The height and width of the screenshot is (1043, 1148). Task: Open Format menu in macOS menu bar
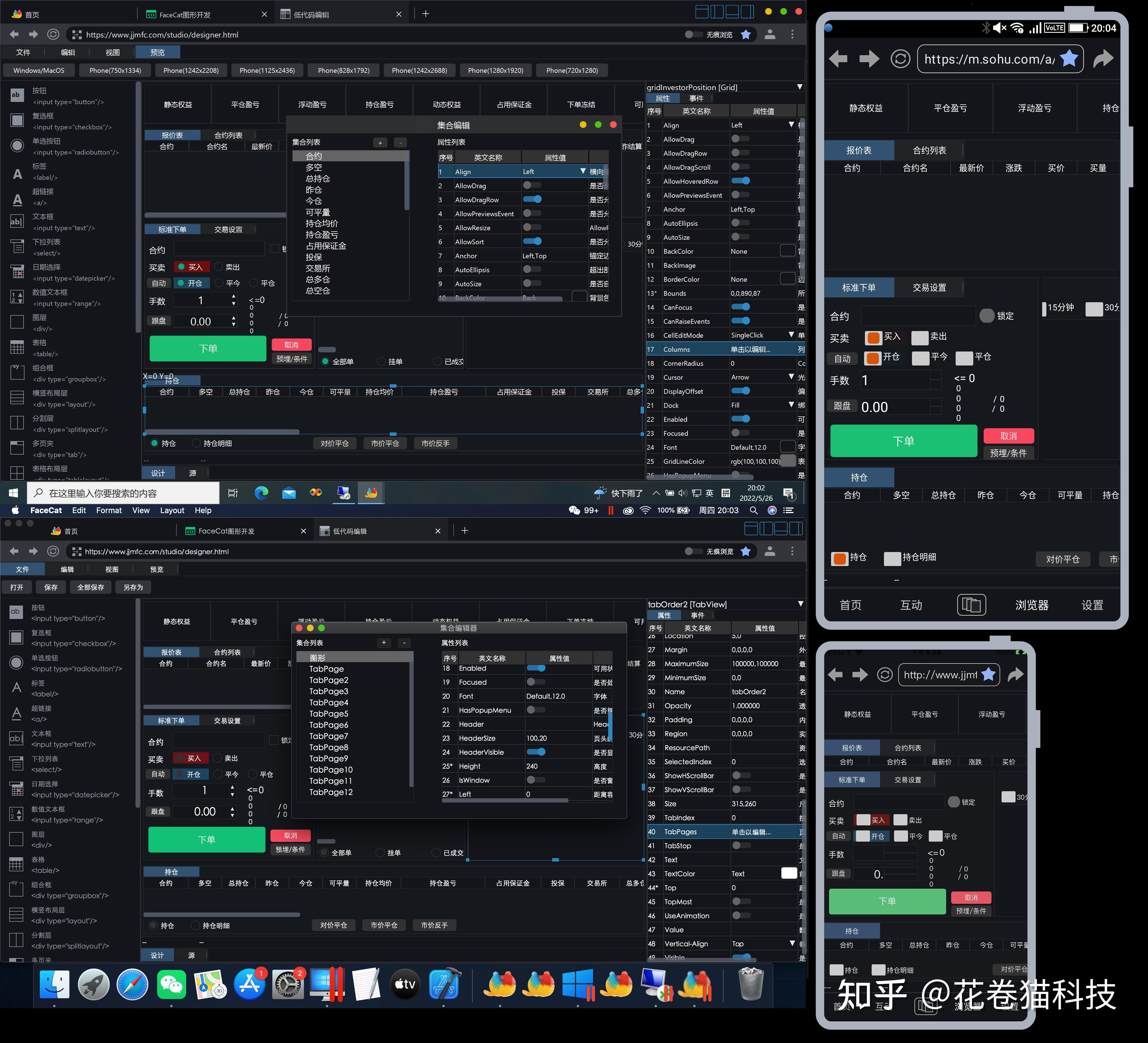109,510
